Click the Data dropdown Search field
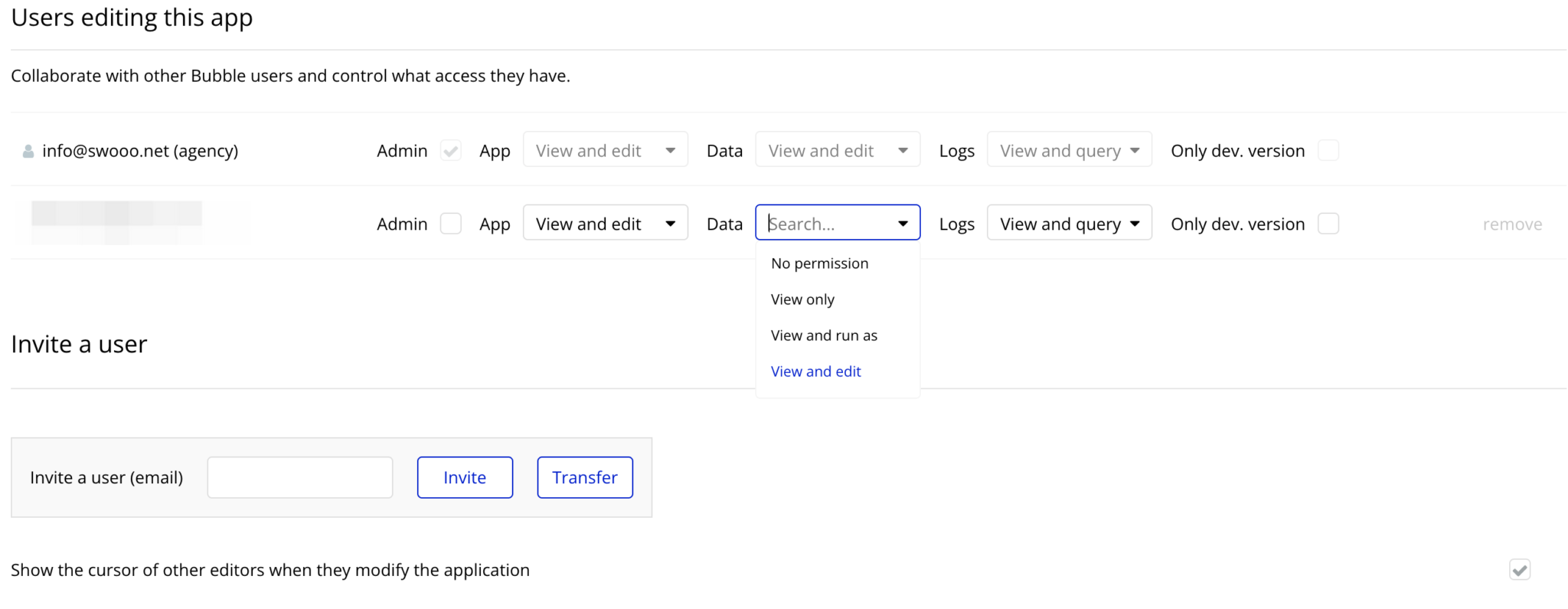The image size is (1568, 609). tap(827, 224)
